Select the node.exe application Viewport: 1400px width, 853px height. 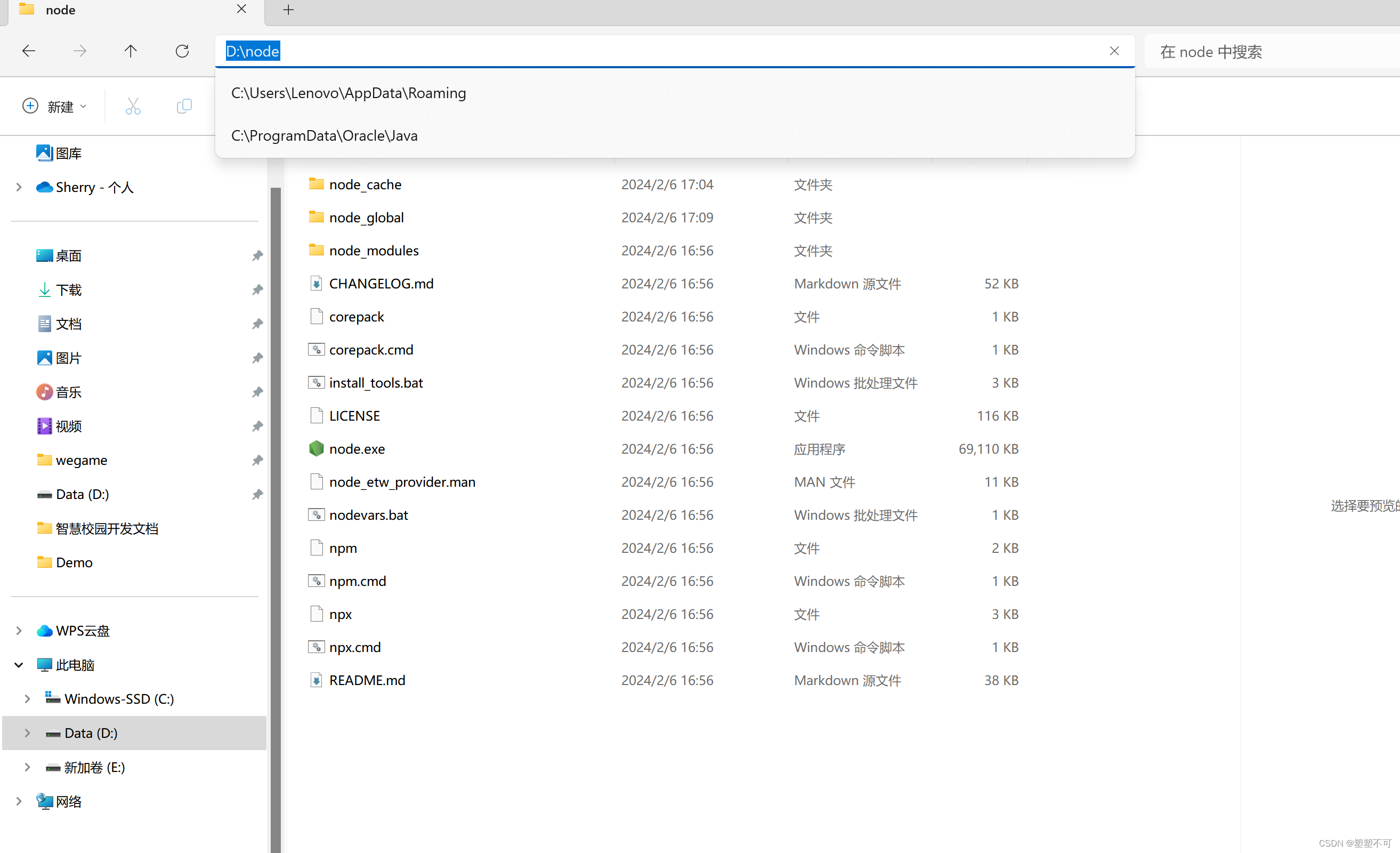[346, 448]
